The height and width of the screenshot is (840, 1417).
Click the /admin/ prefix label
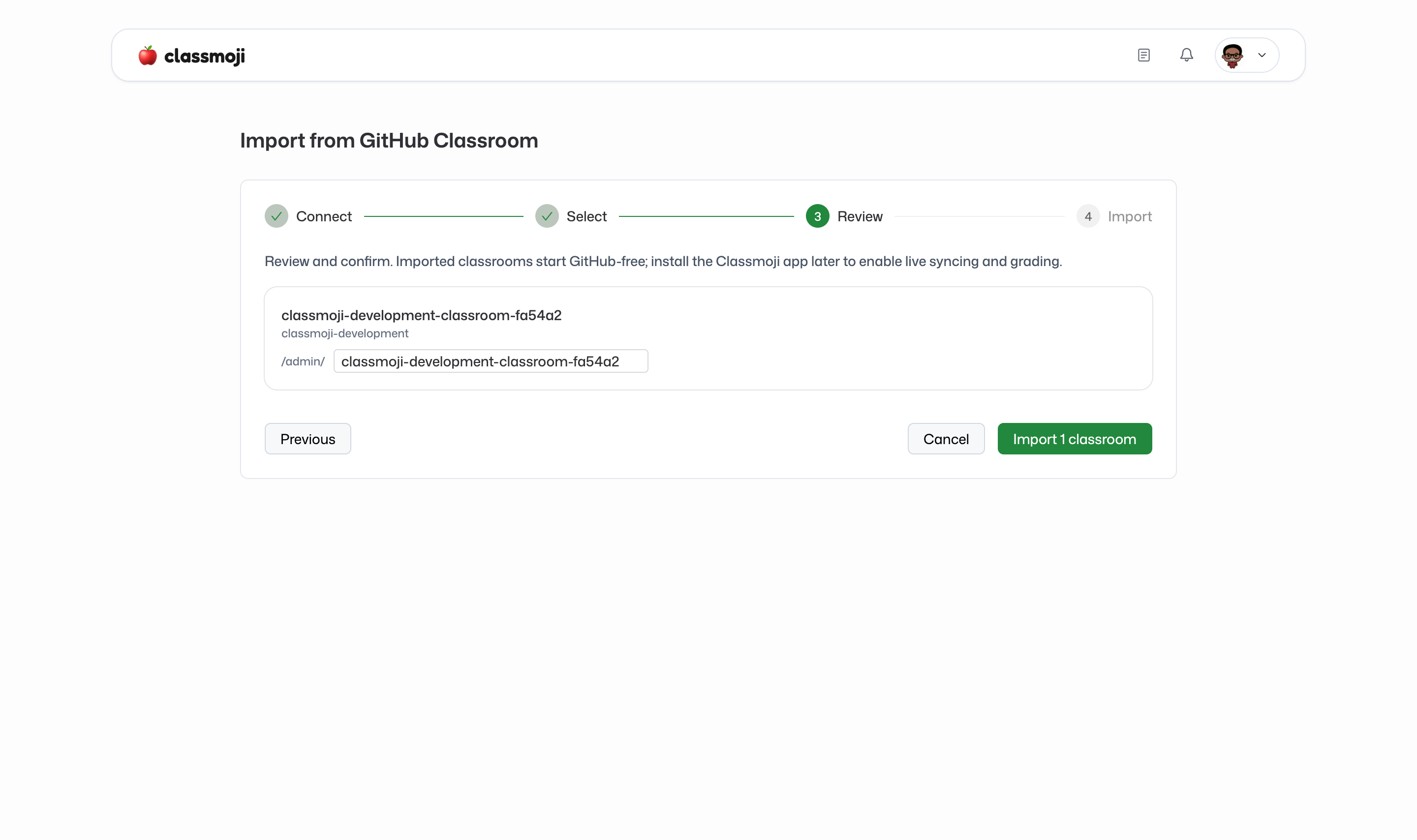tap(303, 361)
